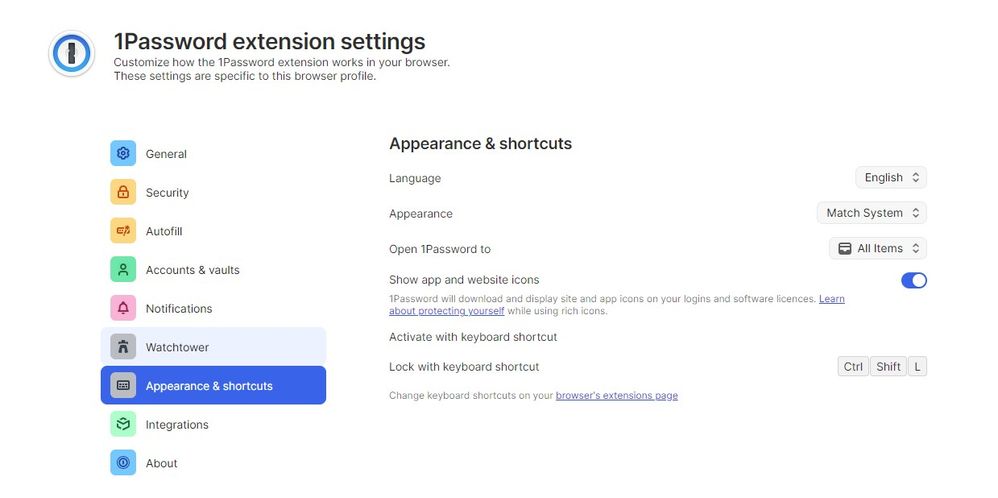This screenshot has width=998, height=498.
Task: Disable Show app and website icons toggle
Action: click(913, 280)
